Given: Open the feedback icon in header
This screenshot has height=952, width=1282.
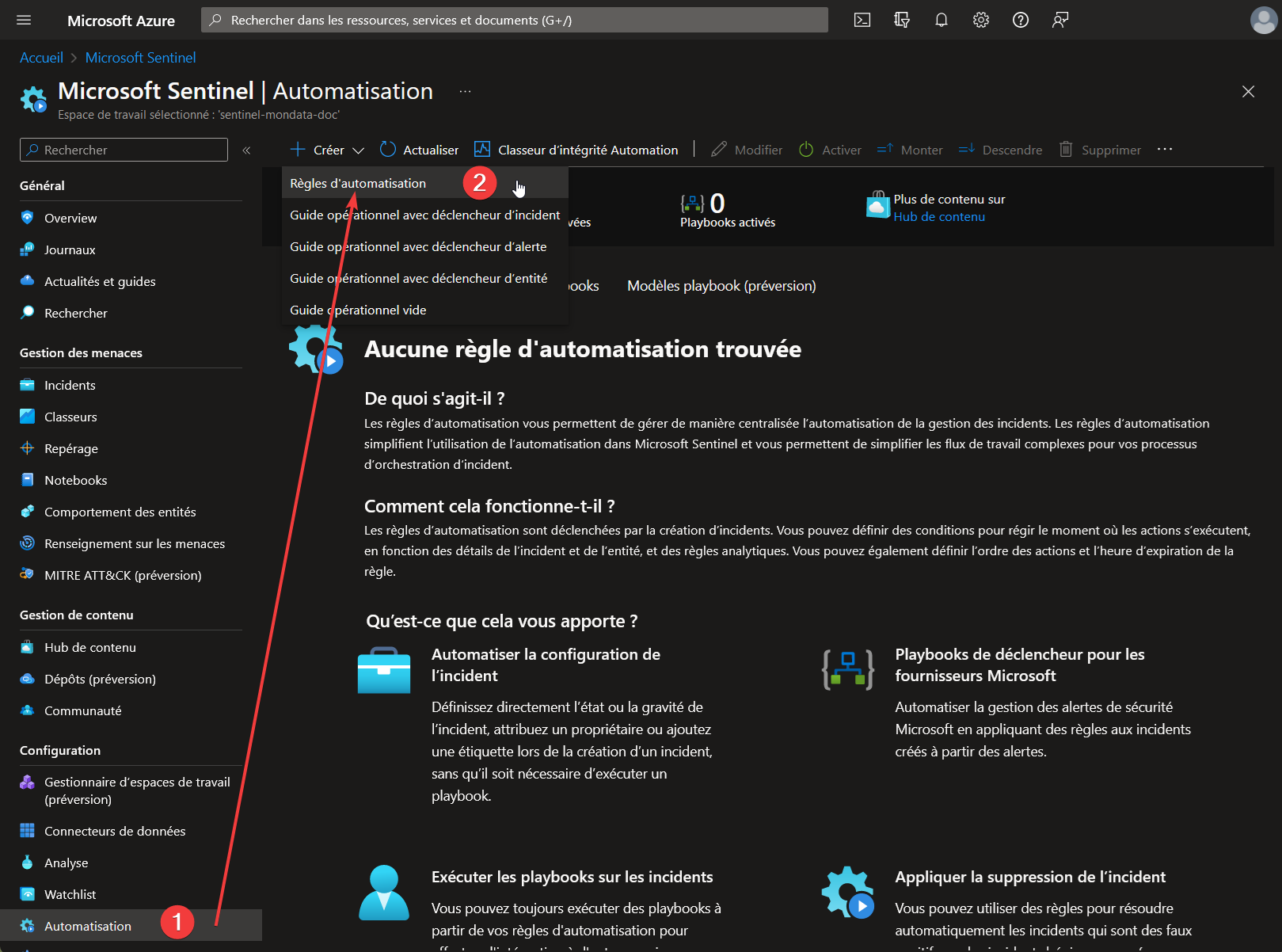Looking at the screenshot, I should pyautogui.click(x=1060, y=20).
